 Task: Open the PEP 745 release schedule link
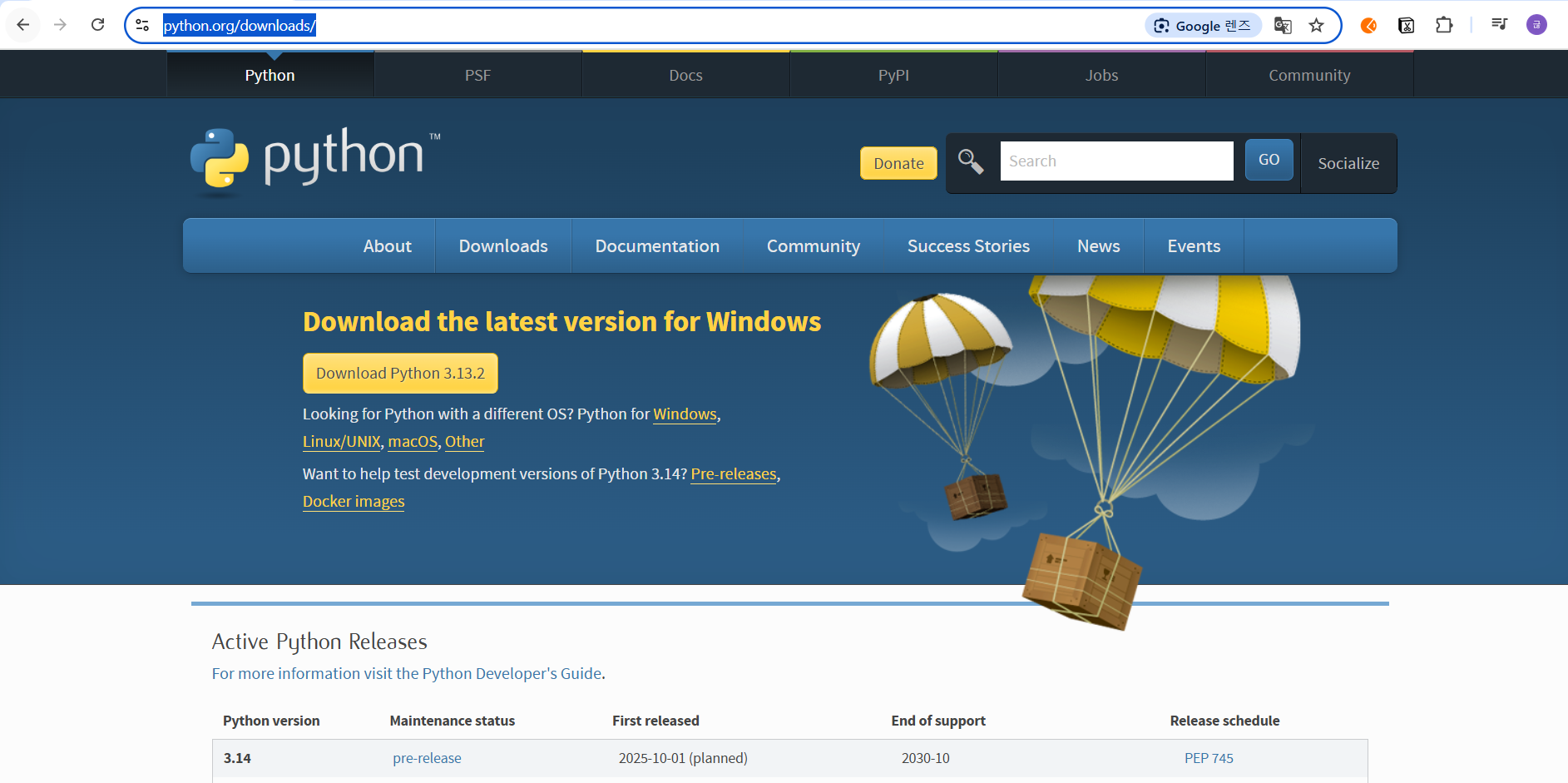coord(1209,758)
